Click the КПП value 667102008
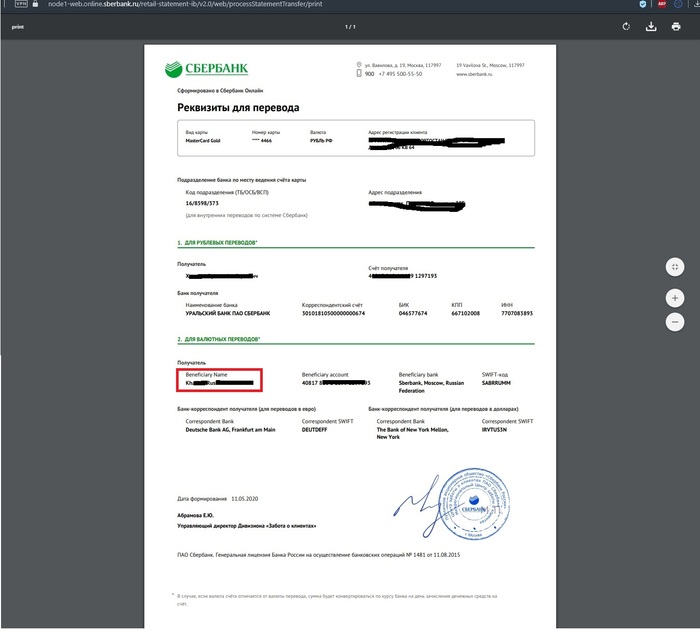 [465, 313]
